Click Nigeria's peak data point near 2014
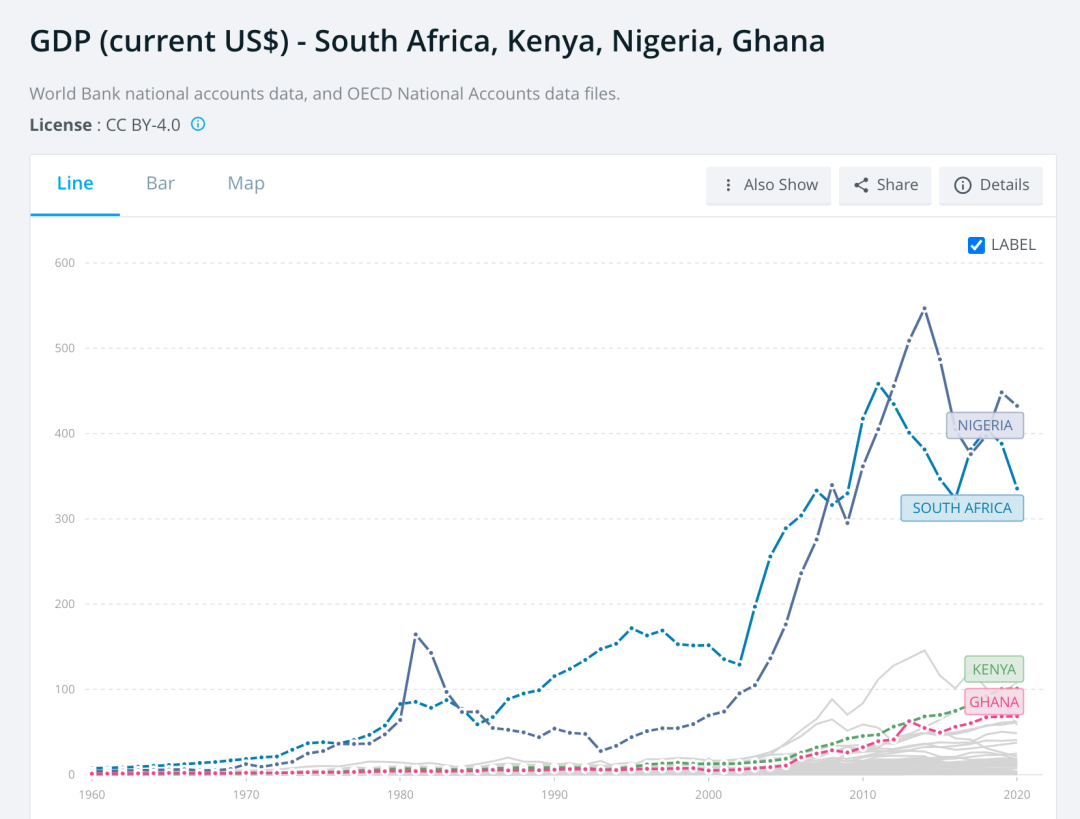 click(x=924, y=308)
